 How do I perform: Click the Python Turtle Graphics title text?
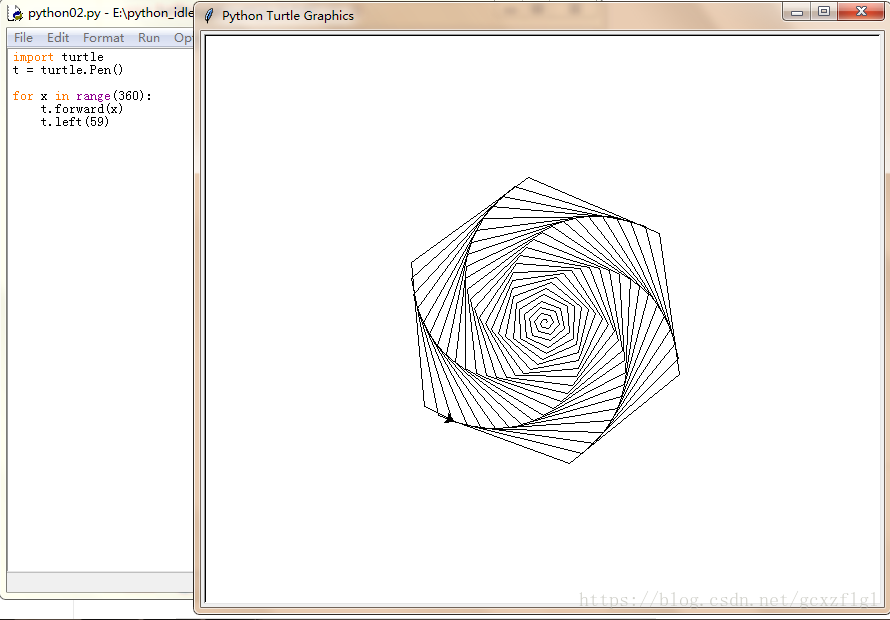(288, 16)
